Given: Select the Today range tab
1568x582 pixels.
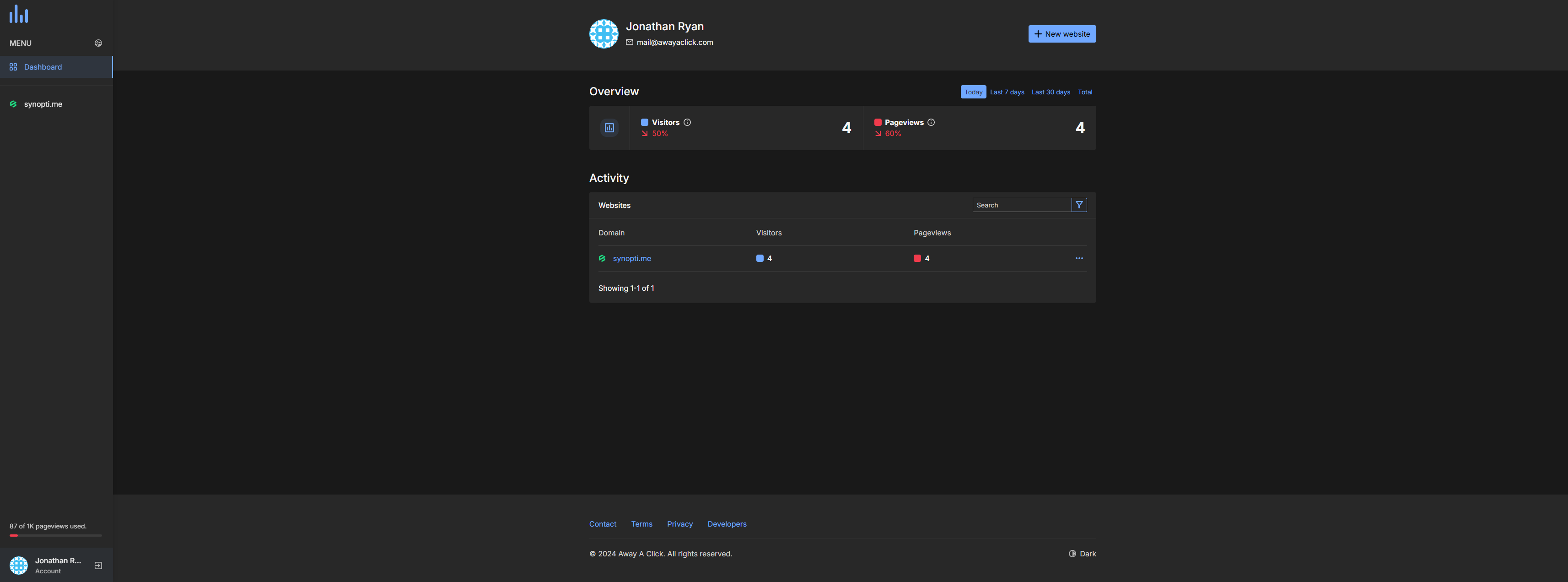Looking at the screenshot, I should point(973,92).
